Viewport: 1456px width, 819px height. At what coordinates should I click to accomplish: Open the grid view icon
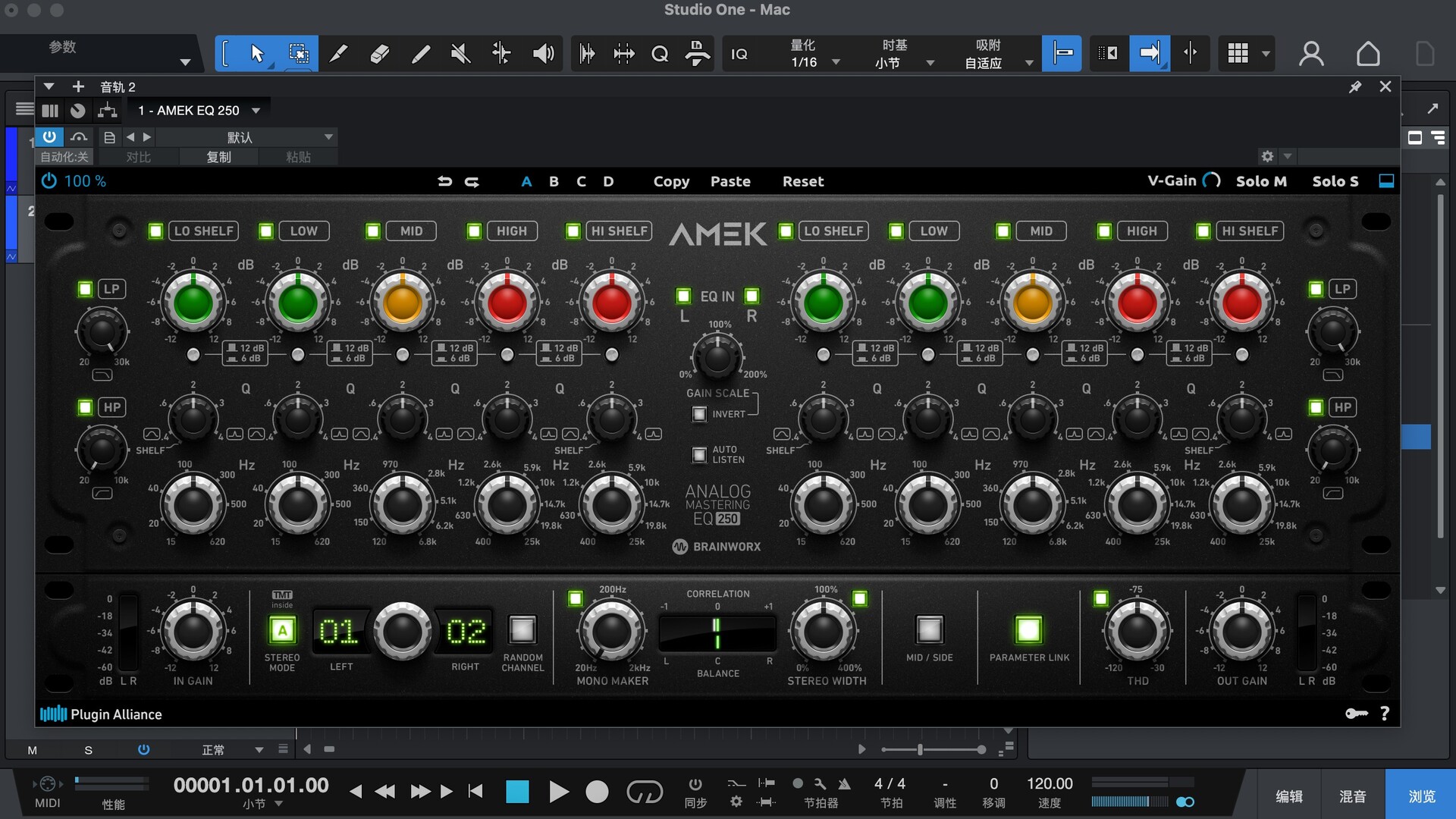[x=1238, y=53]
